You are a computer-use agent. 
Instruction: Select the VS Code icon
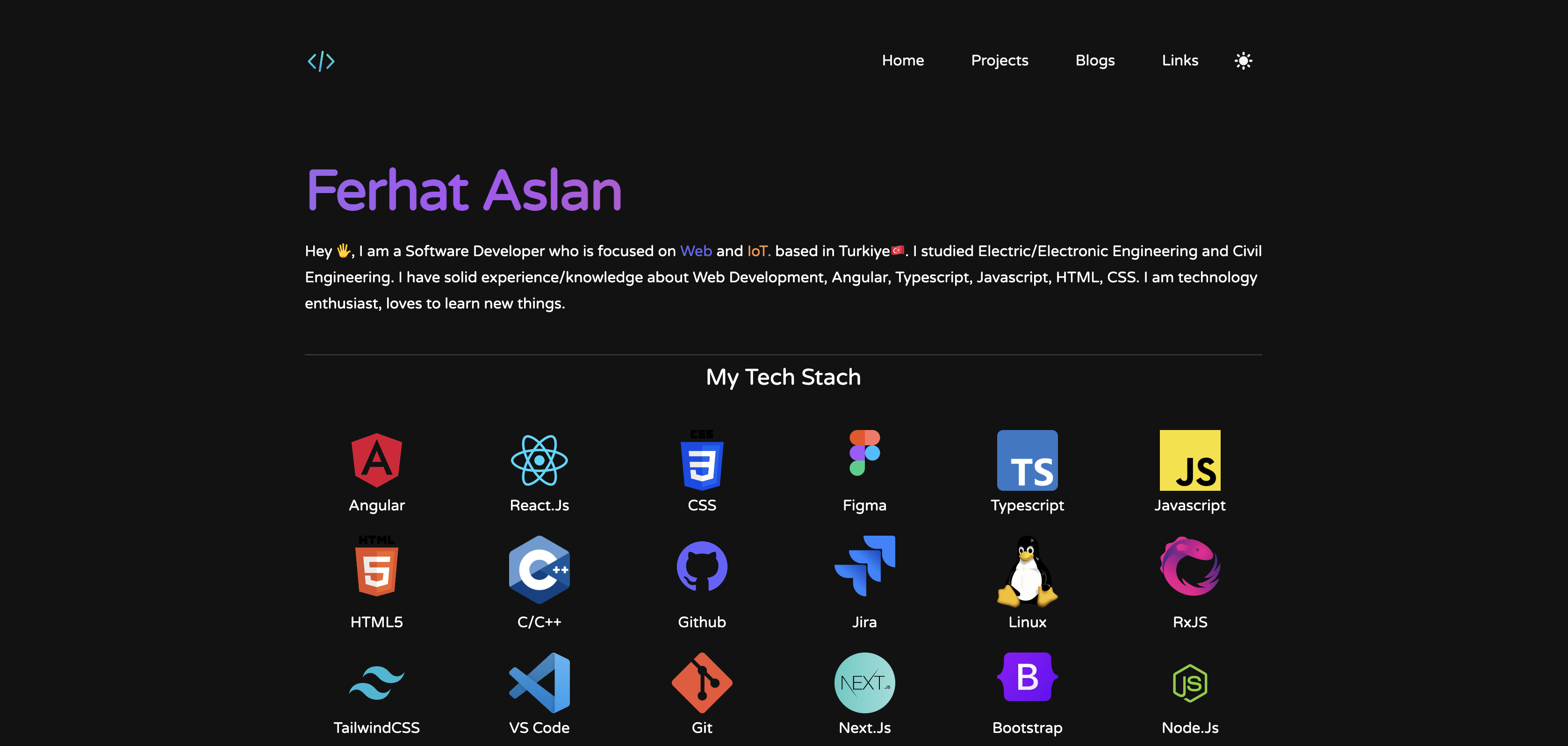(539, 683)
